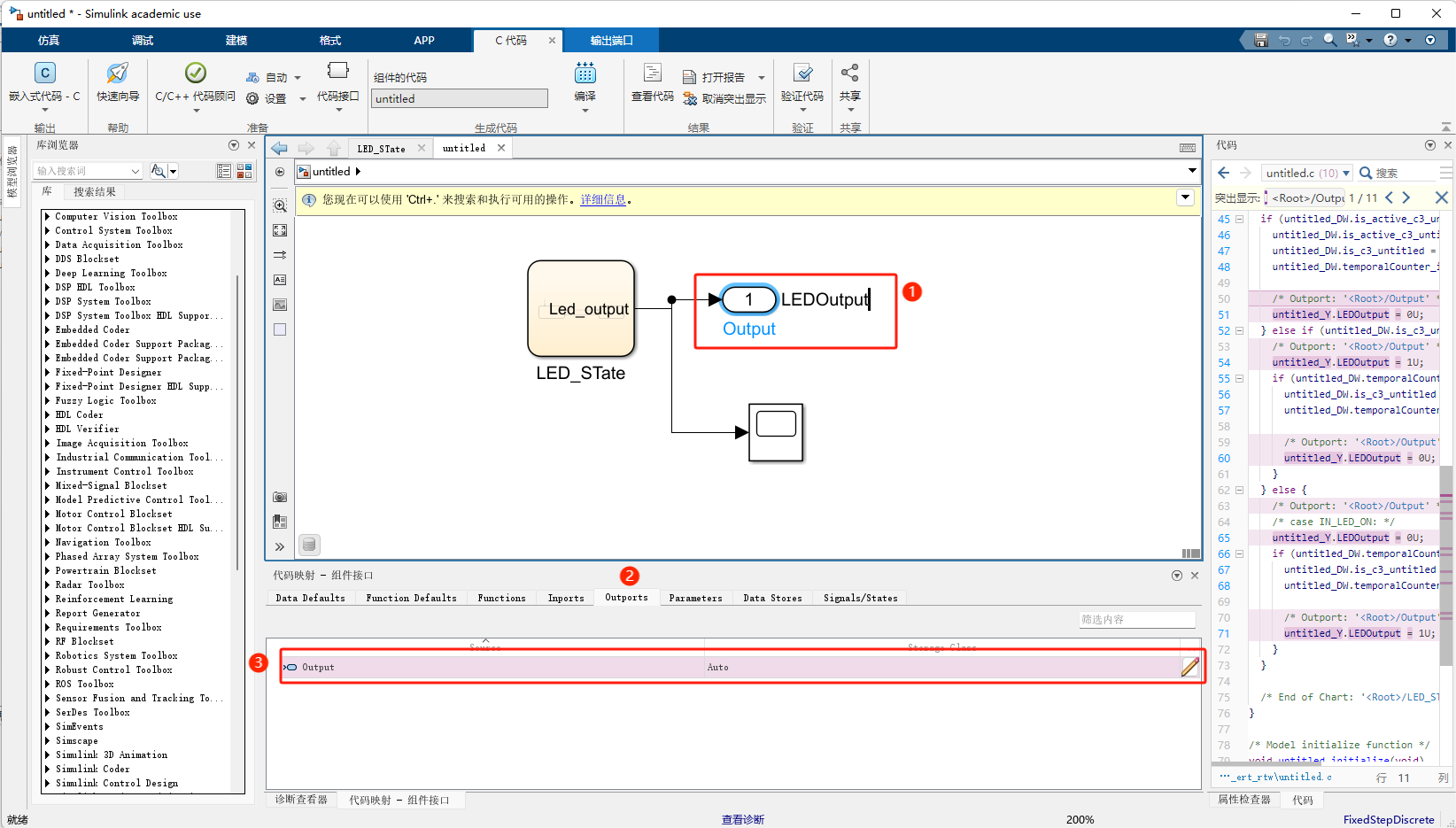Select the Scope display block
This screenshot has width=1456, height=828.
point(776,432)
